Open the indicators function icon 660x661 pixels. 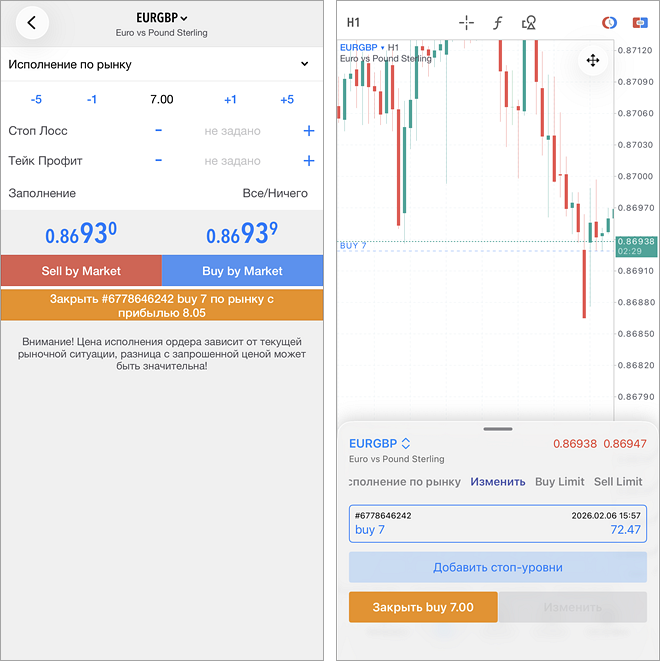click(497, 23)
